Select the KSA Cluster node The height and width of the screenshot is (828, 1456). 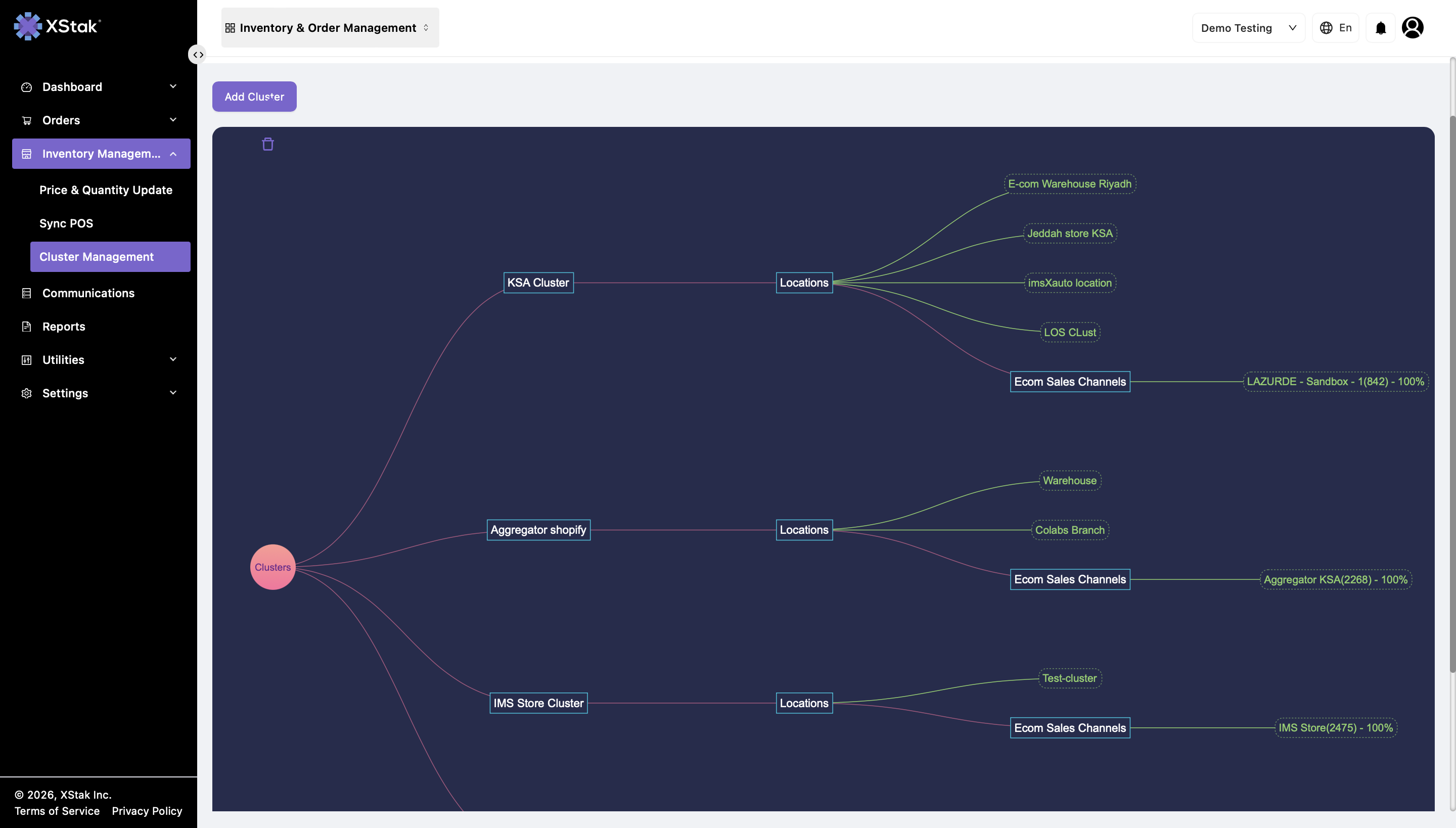click(x=538, y=283)
